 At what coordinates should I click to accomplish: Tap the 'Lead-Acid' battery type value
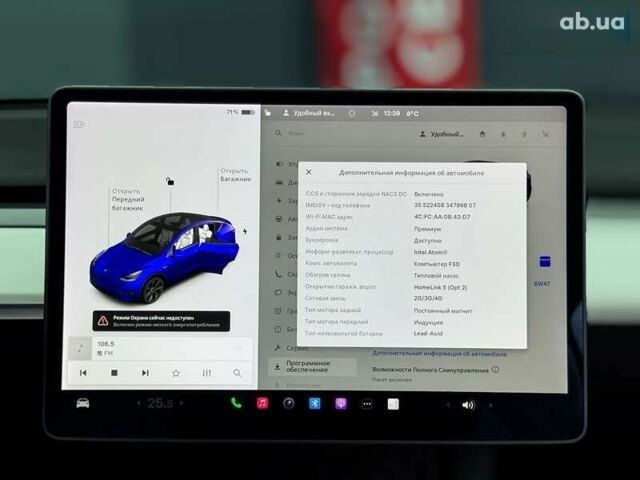click(x=428, y=333)
